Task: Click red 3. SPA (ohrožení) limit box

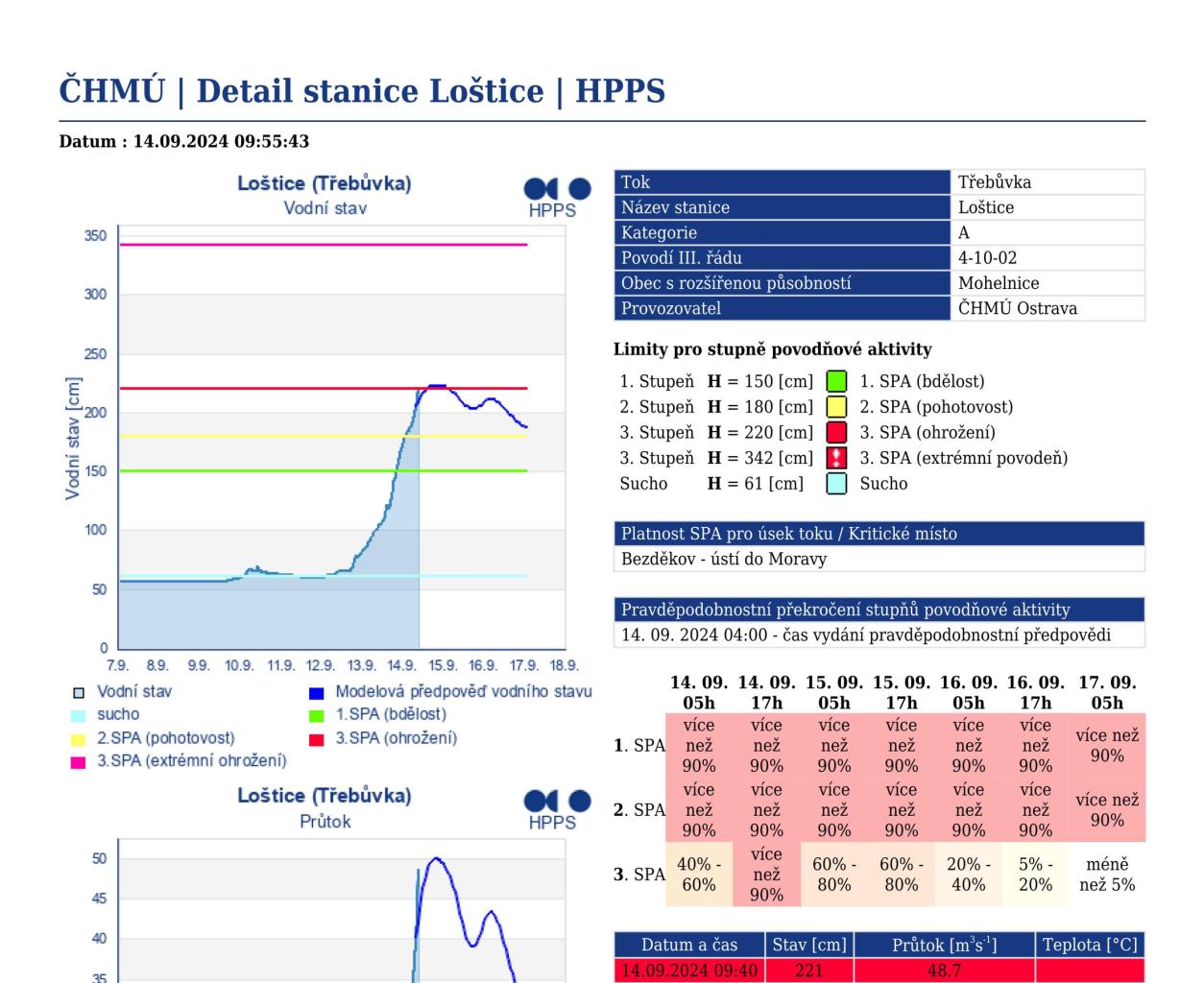Action: [x=836, y=433]
